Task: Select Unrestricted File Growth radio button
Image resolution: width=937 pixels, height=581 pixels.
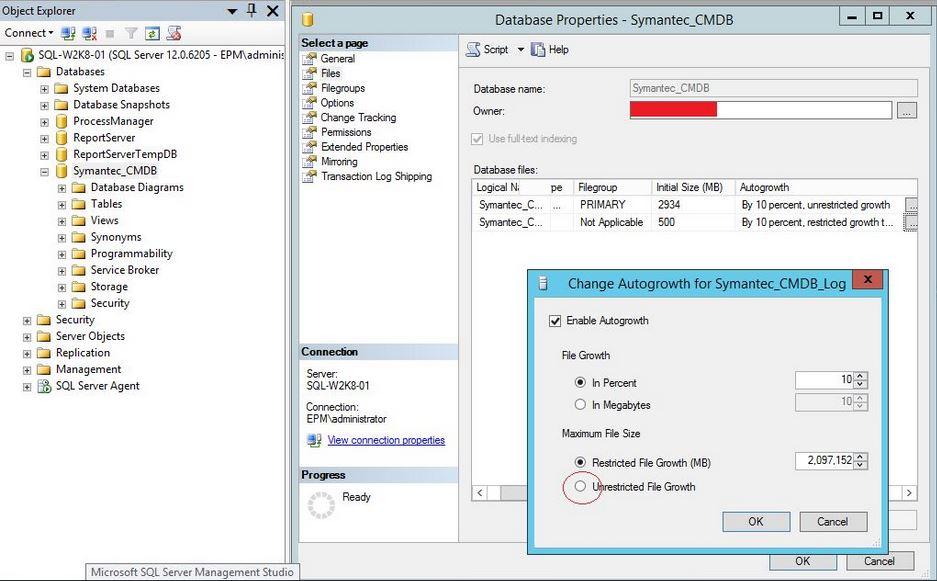Action: [x=580, y=486]
